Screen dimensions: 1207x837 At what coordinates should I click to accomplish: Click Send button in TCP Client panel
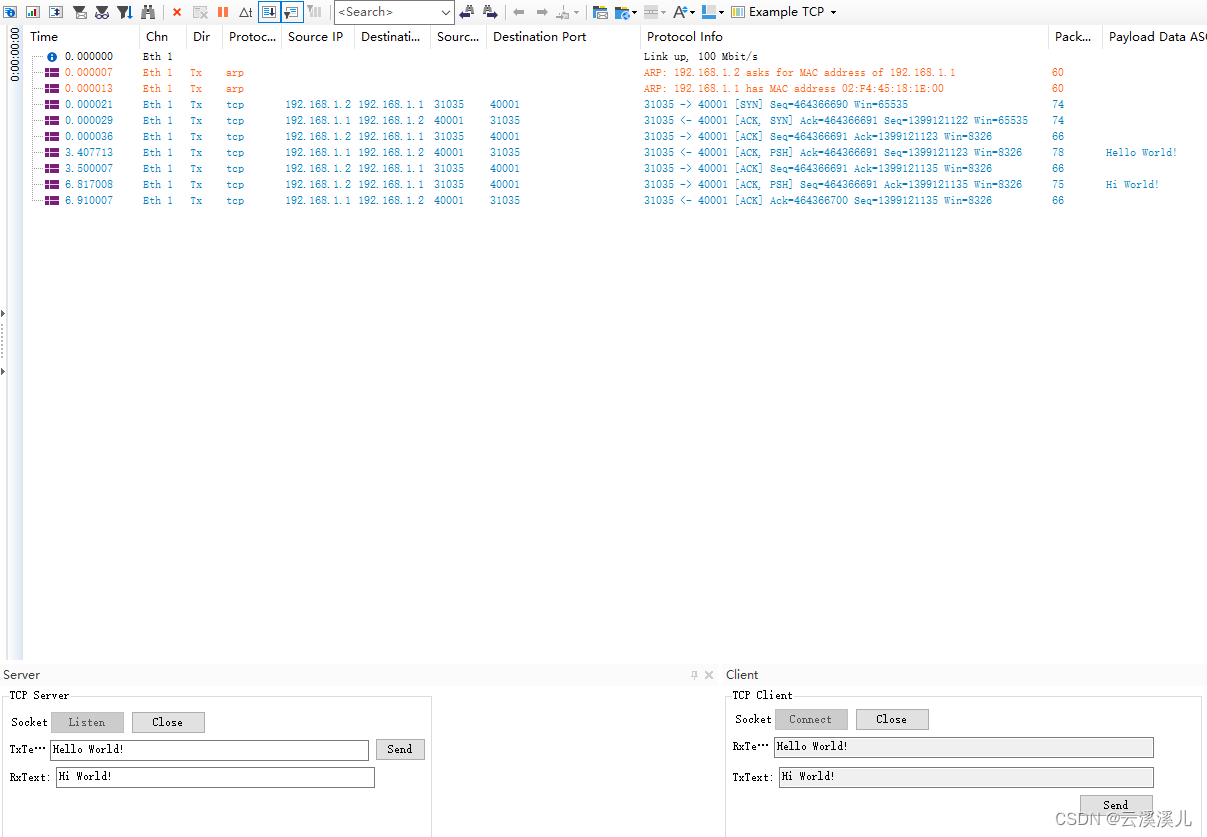pos(1116,805)
